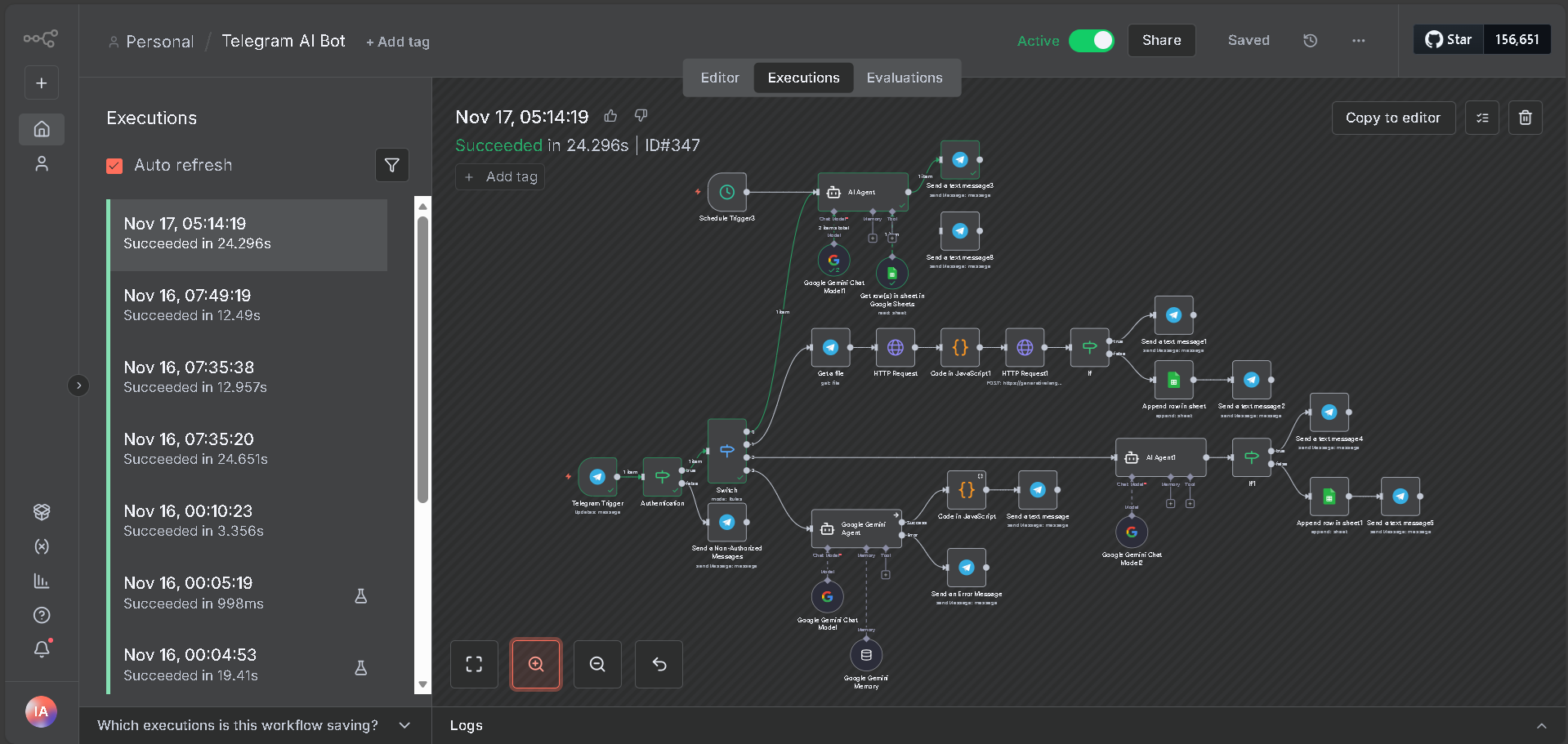Fit workflow to view with the fullscreen icon

(x=474, y=664)
